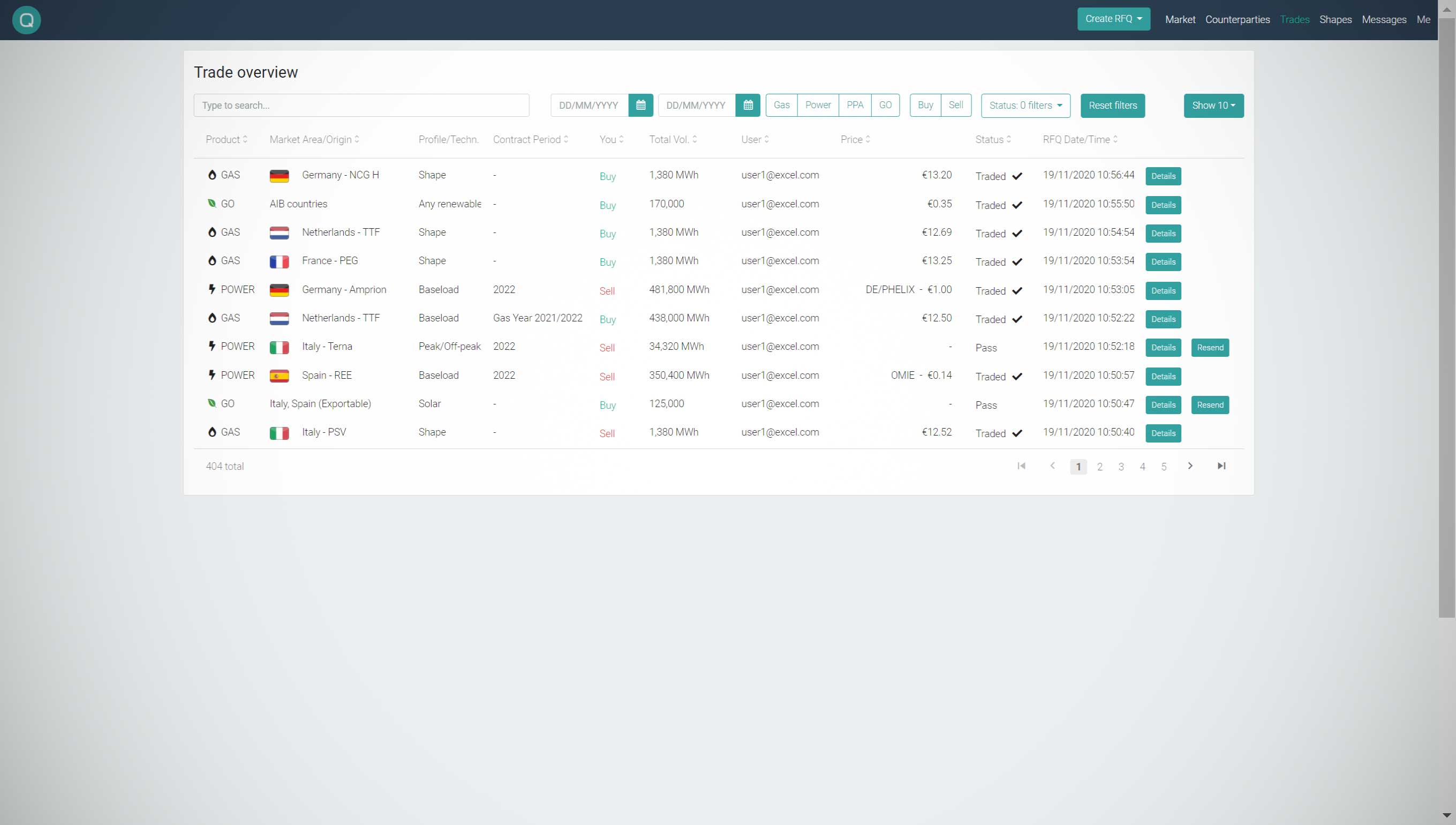1456x825 pixels.
Task: Focus the first DD/MM/YYYY date field
Action: [590, 106]
